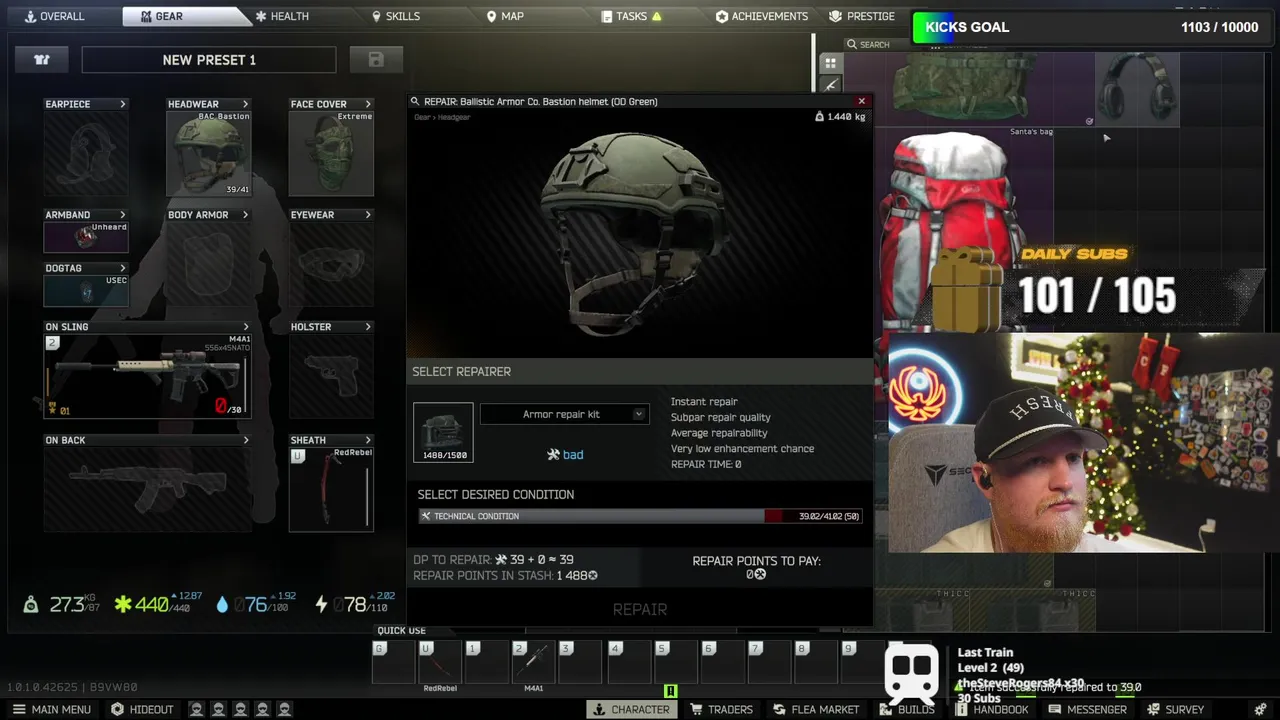Viewport: 1280px width, 720px height.
Task: Expand the Dogtag slot arrow
Action: pyautogui.click(x=123, y=268)
